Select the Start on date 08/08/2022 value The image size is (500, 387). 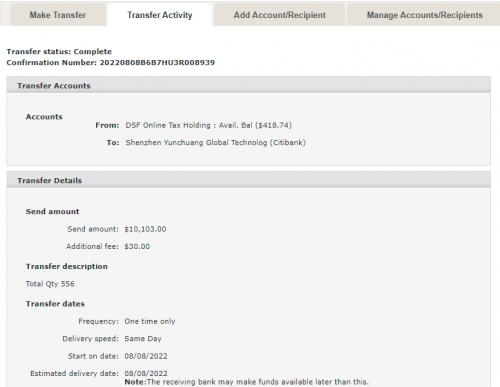point(146,356)
